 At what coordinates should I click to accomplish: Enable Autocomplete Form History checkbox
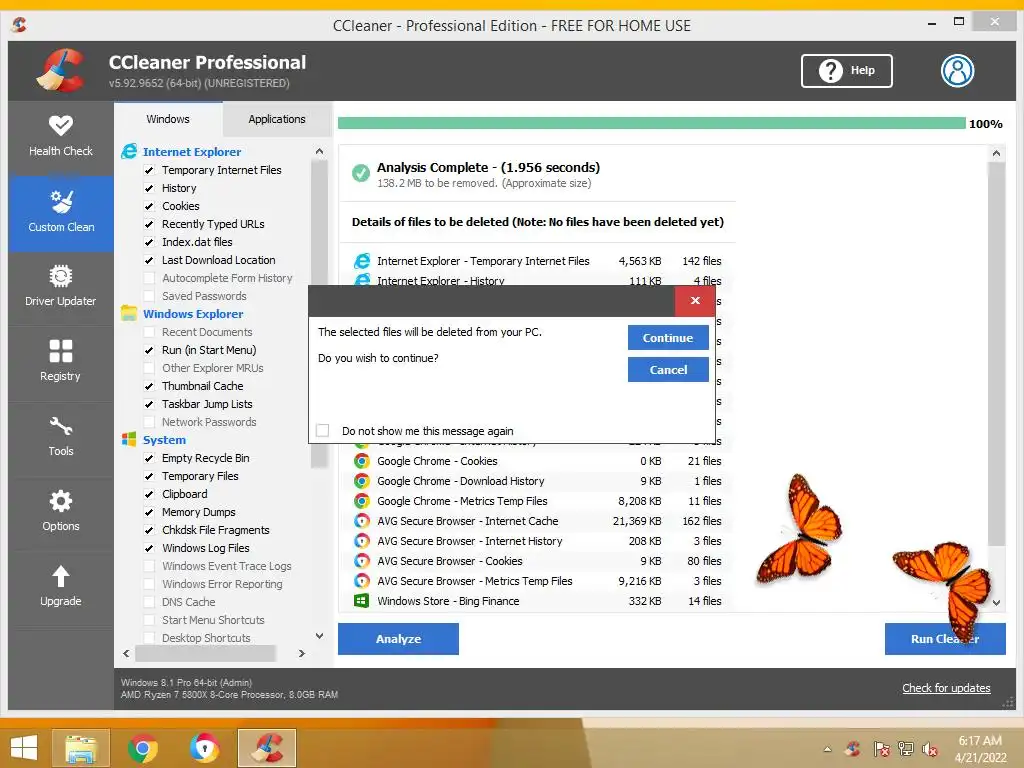[149, 278]
